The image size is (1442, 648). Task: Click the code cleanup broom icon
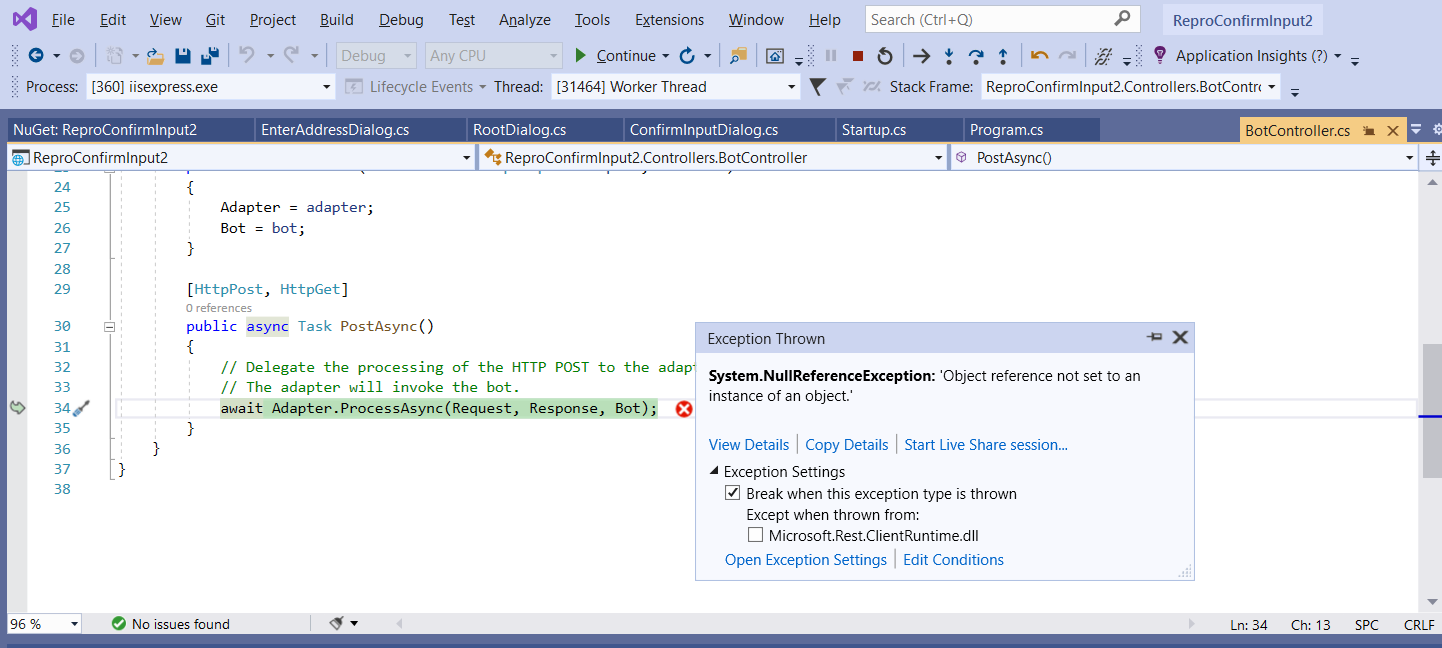337,623
